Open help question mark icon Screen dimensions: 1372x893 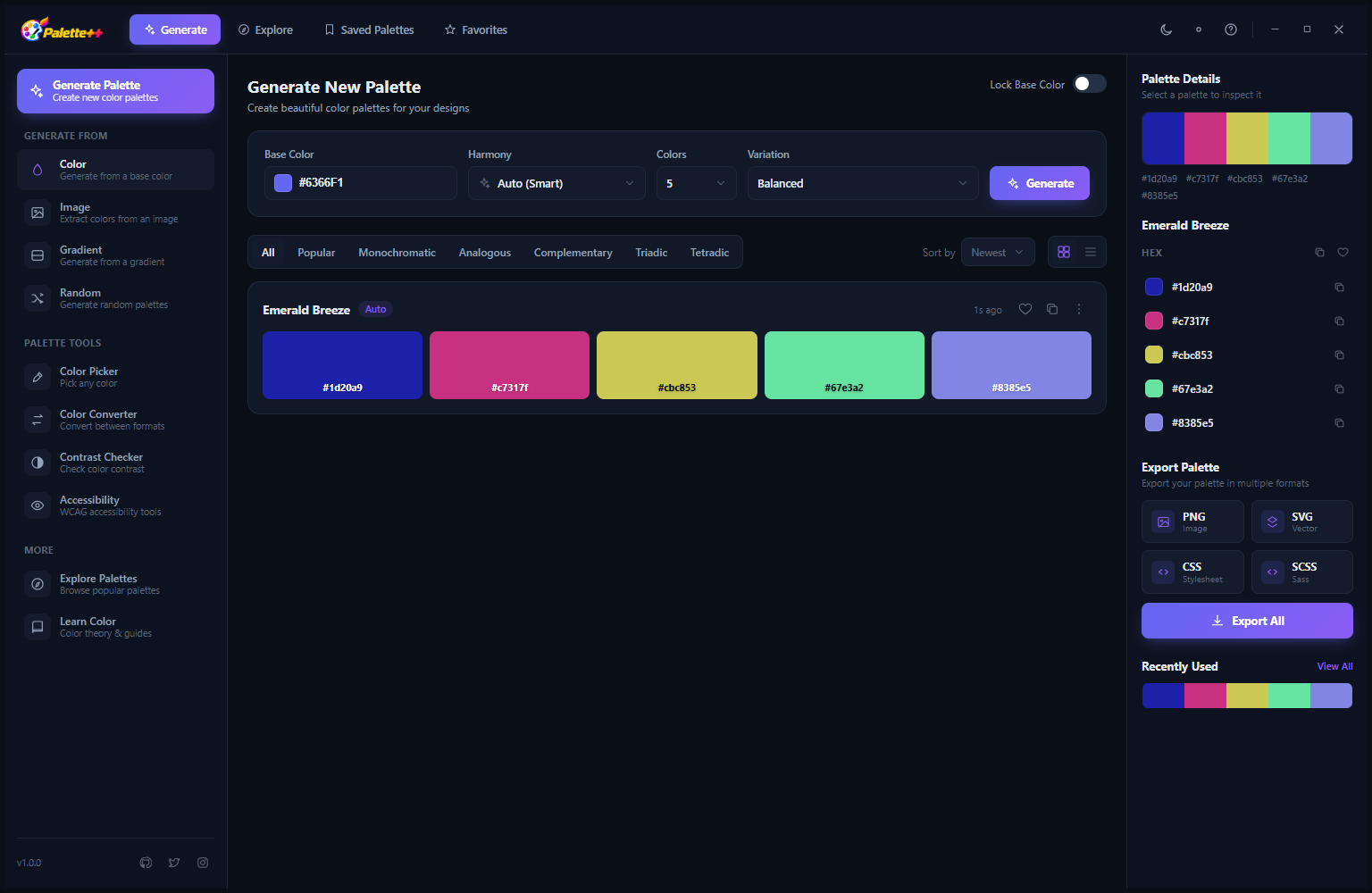(x=1231, y=29)
